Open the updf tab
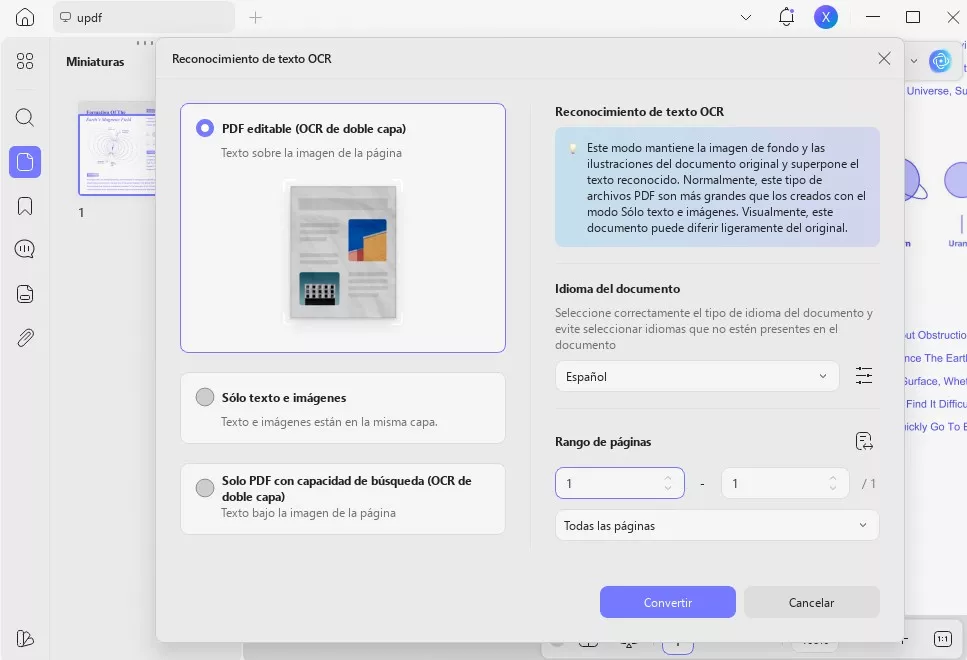 pos(144,17)
